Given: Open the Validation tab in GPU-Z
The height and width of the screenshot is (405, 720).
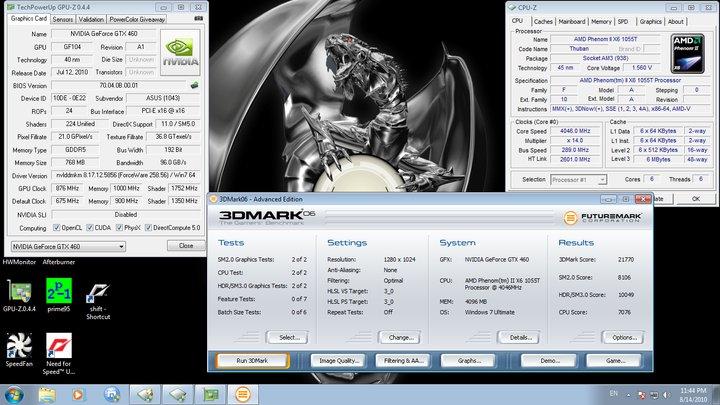Looking at the screenshot, I should click(91, 19).
